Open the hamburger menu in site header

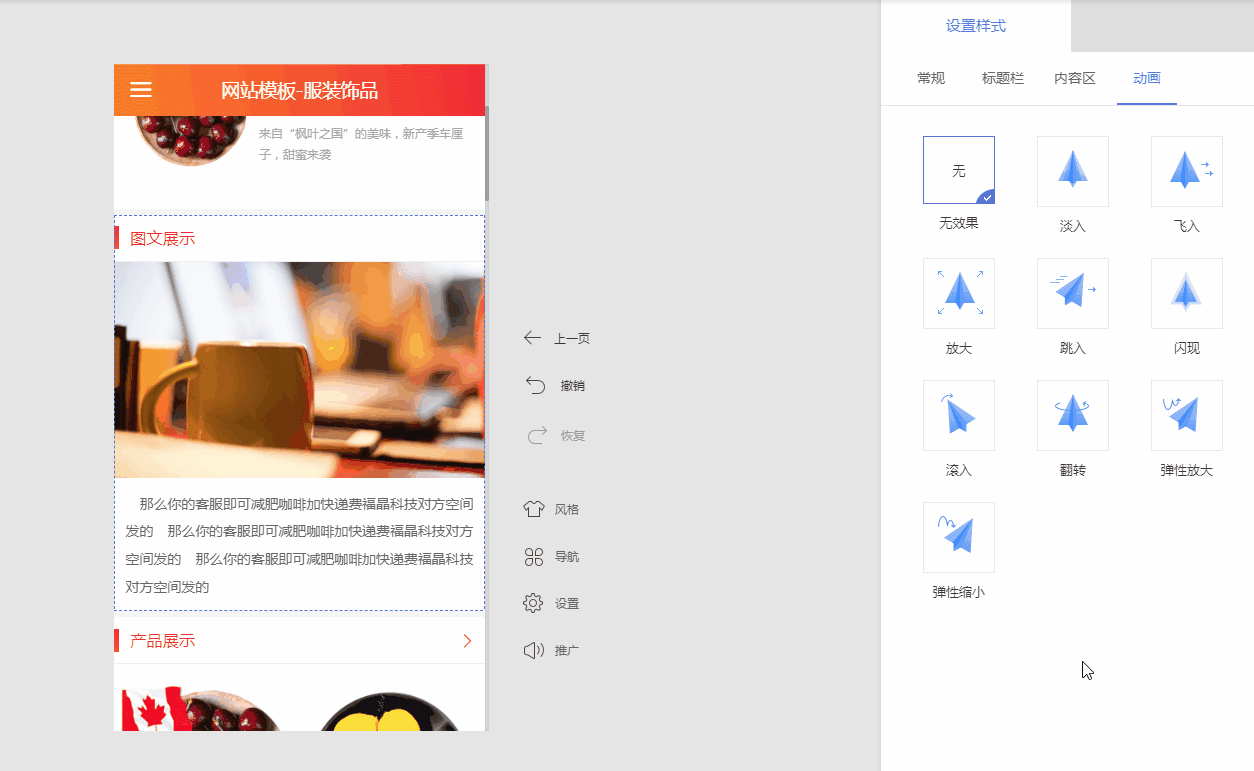click(x=141, y=89)
